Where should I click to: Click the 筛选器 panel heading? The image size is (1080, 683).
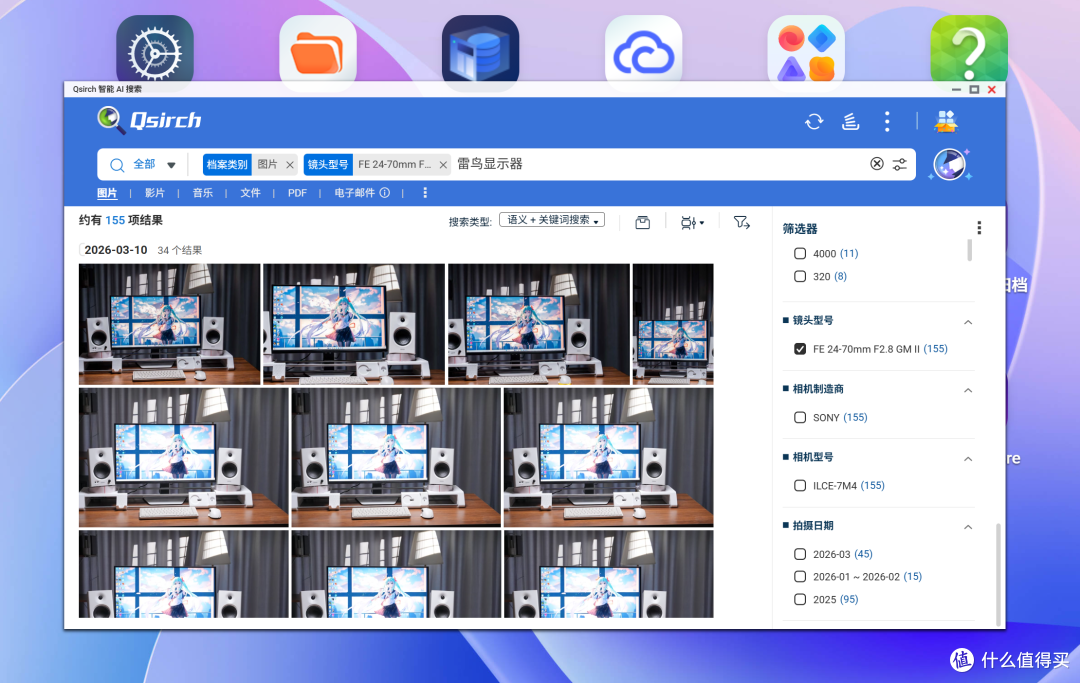click(800, 229)
